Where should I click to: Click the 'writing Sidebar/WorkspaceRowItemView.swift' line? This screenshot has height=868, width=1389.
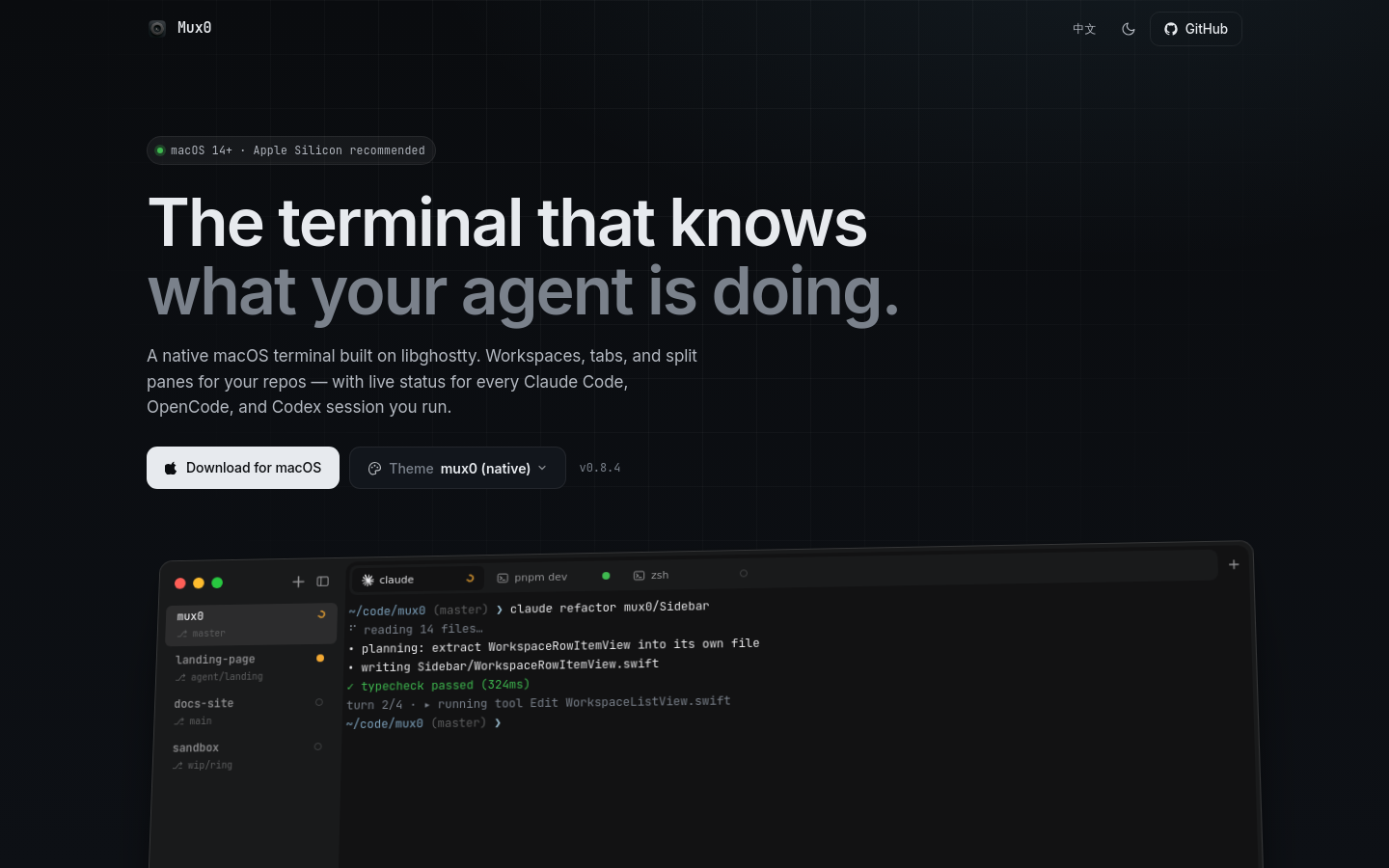point(504,665)
